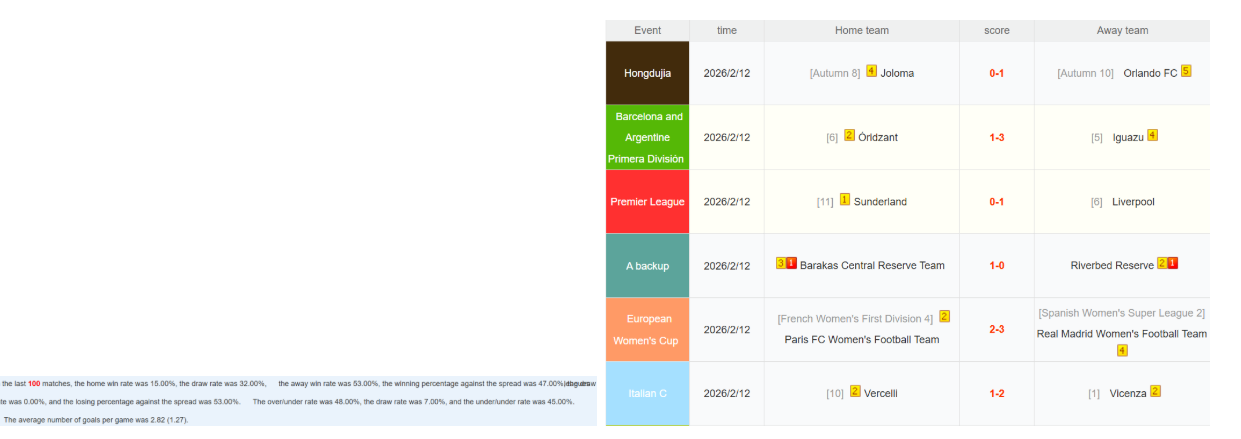Select the Hongdujia event cell
Image resolution: width=1241 pixels, height=439 pixels.
(647, 73)
